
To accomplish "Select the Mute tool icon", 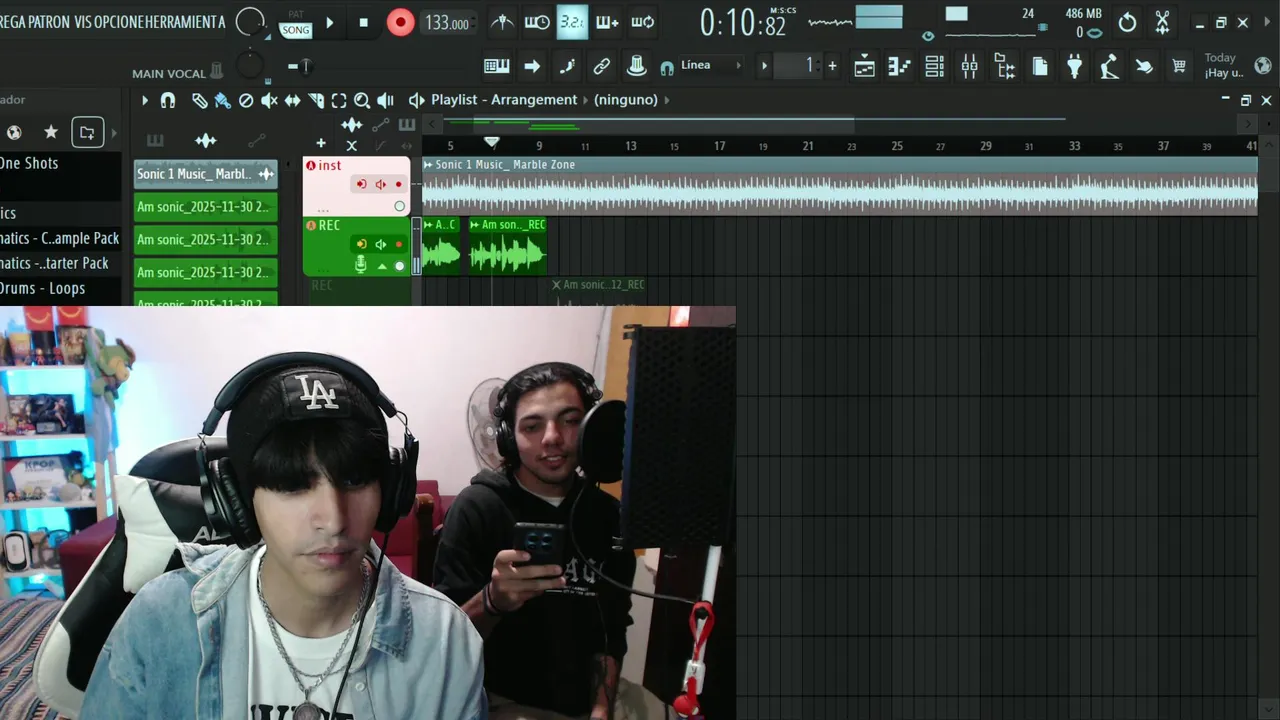I will click(269, 100).
